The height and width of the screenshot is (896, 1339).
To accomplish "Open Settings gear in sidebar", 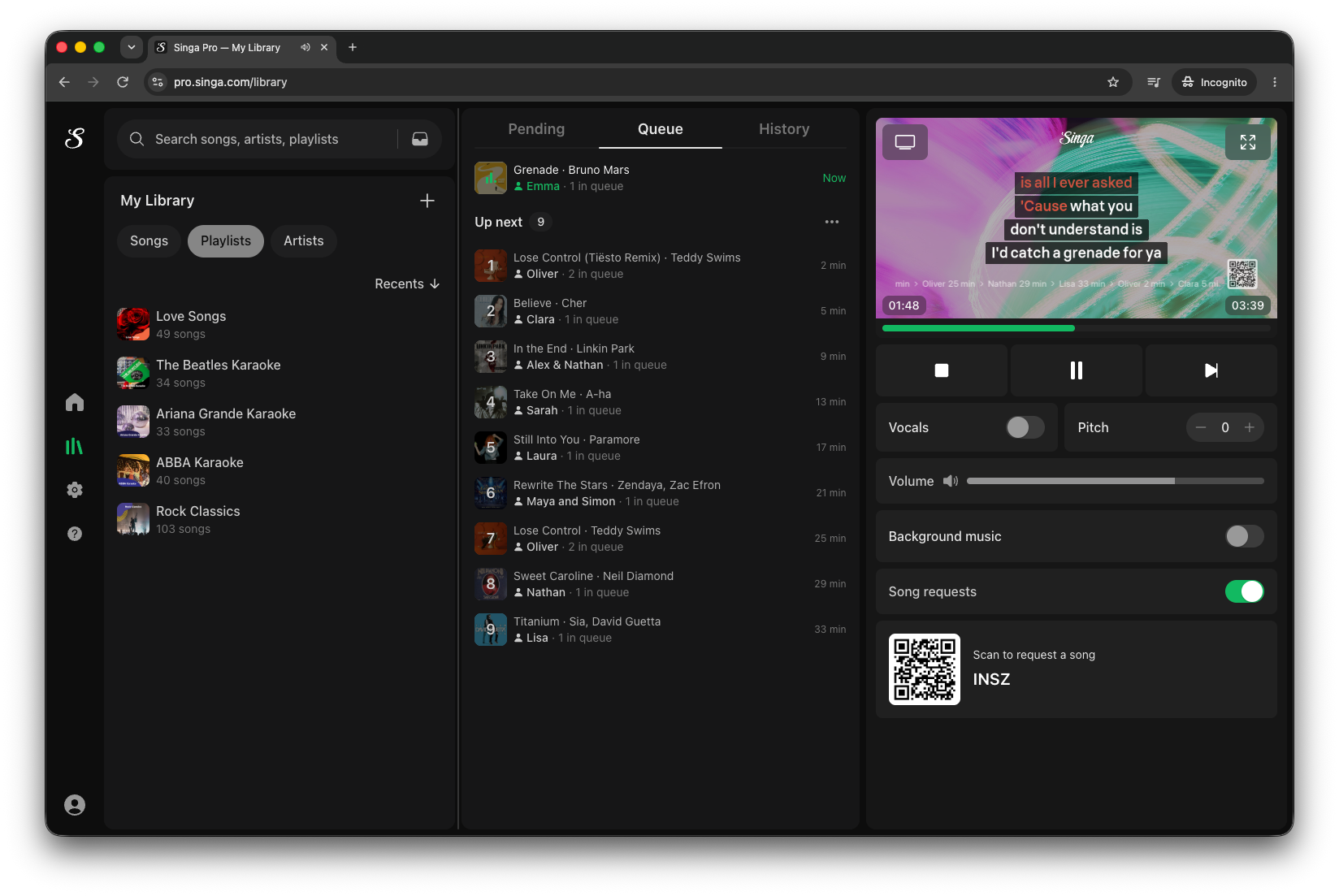I will [x=75, y=490].
